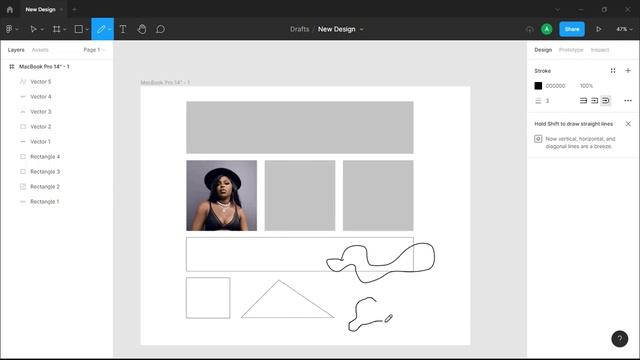Open New Design file name dropdown
This screenshot has width=640, height=360.
point(362,29)
